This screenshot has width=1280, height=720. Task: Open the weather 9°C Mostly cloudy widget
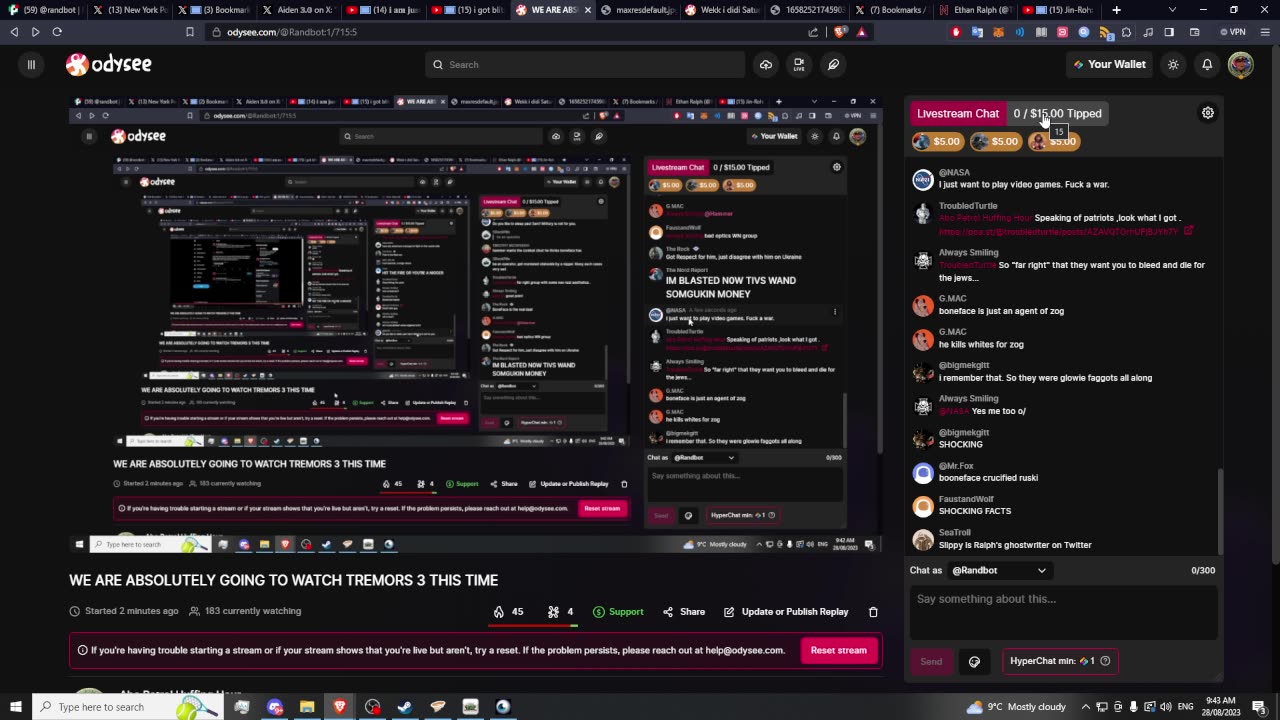1016,707
